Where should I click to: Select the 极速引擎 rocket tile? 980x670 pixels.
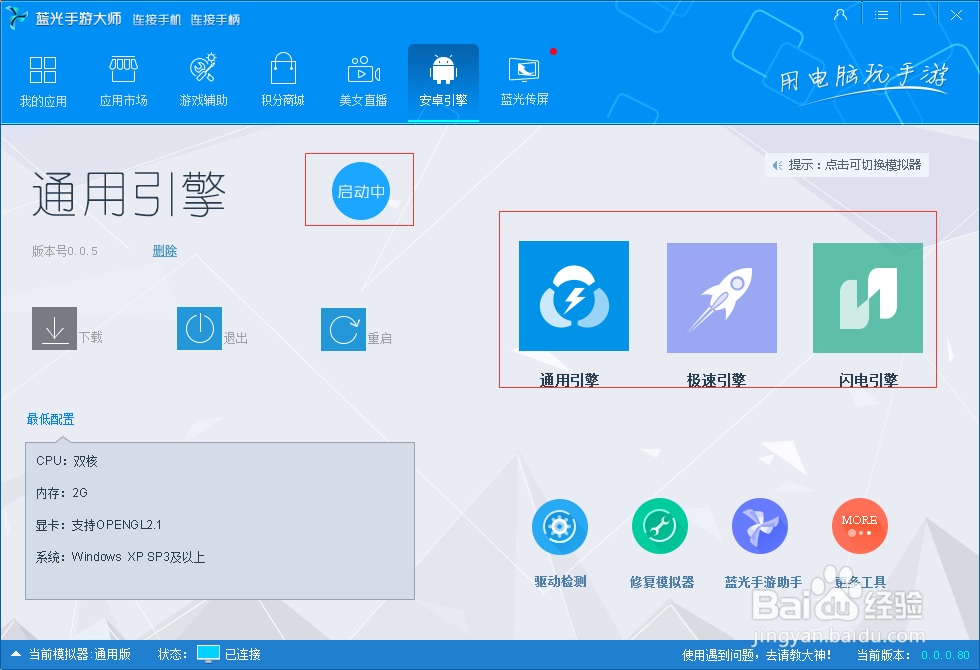pos(722,298)
